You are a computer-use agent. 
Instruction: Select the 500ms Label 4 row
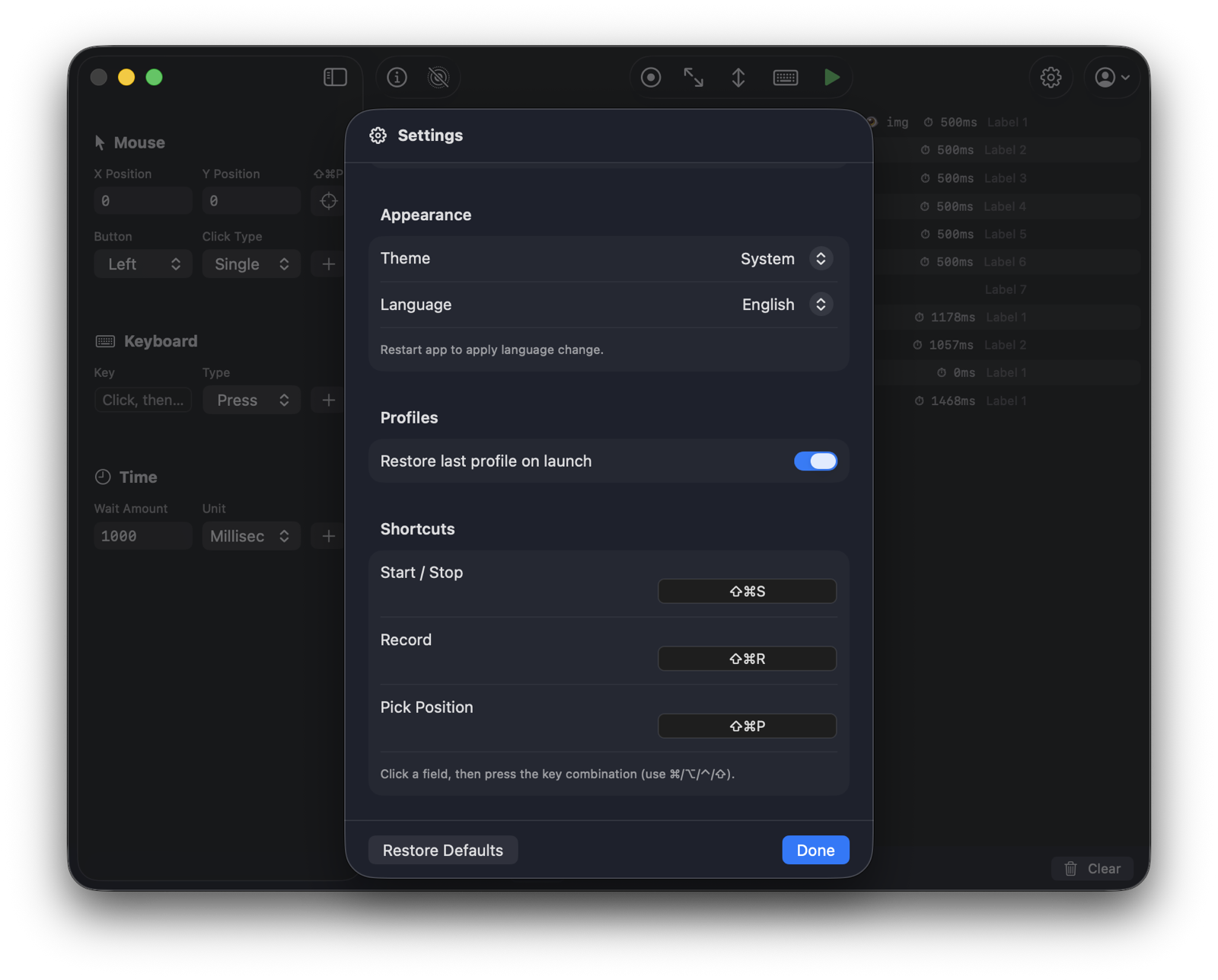click(1006, 206)
